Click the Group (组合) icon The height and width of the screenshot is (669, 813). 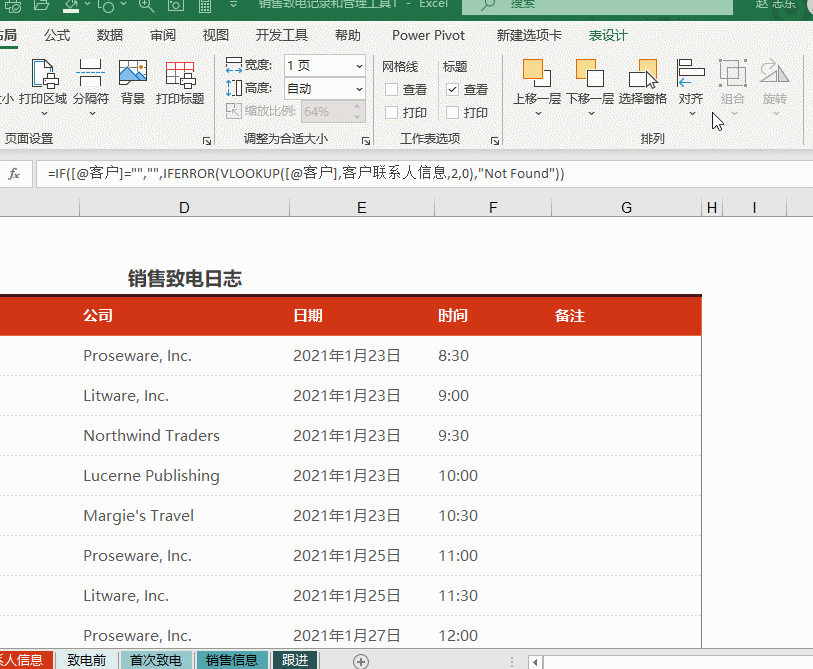733,73
